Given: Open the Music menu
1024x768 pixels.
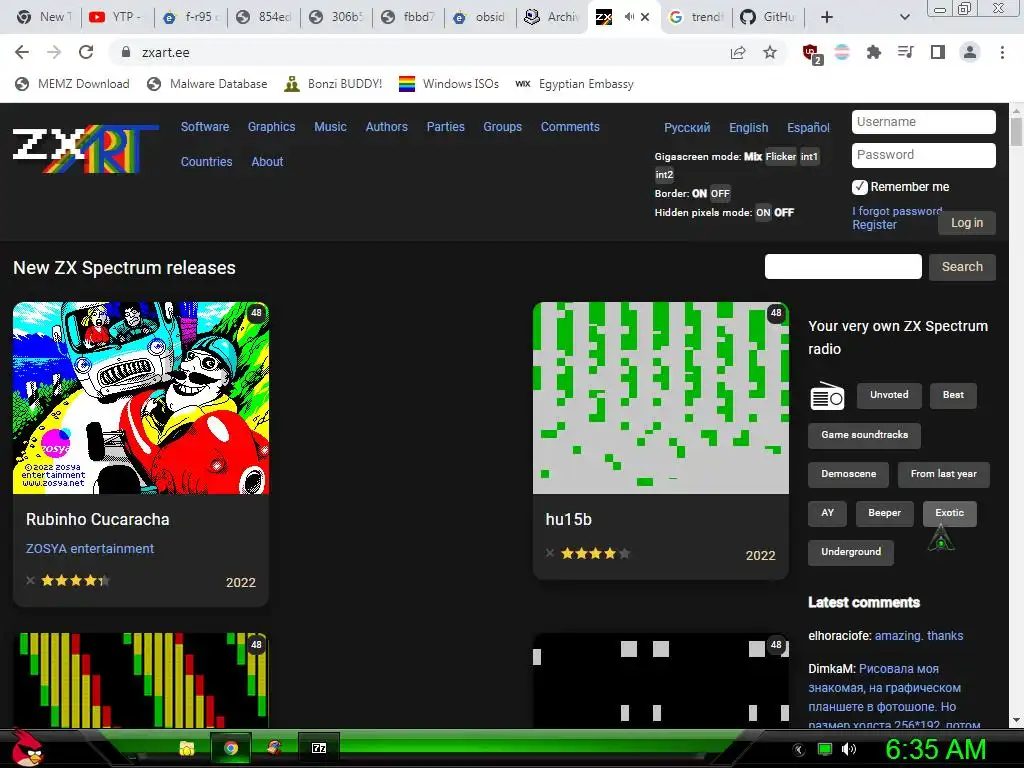Looking at the screenshot, I should point(330,127).
